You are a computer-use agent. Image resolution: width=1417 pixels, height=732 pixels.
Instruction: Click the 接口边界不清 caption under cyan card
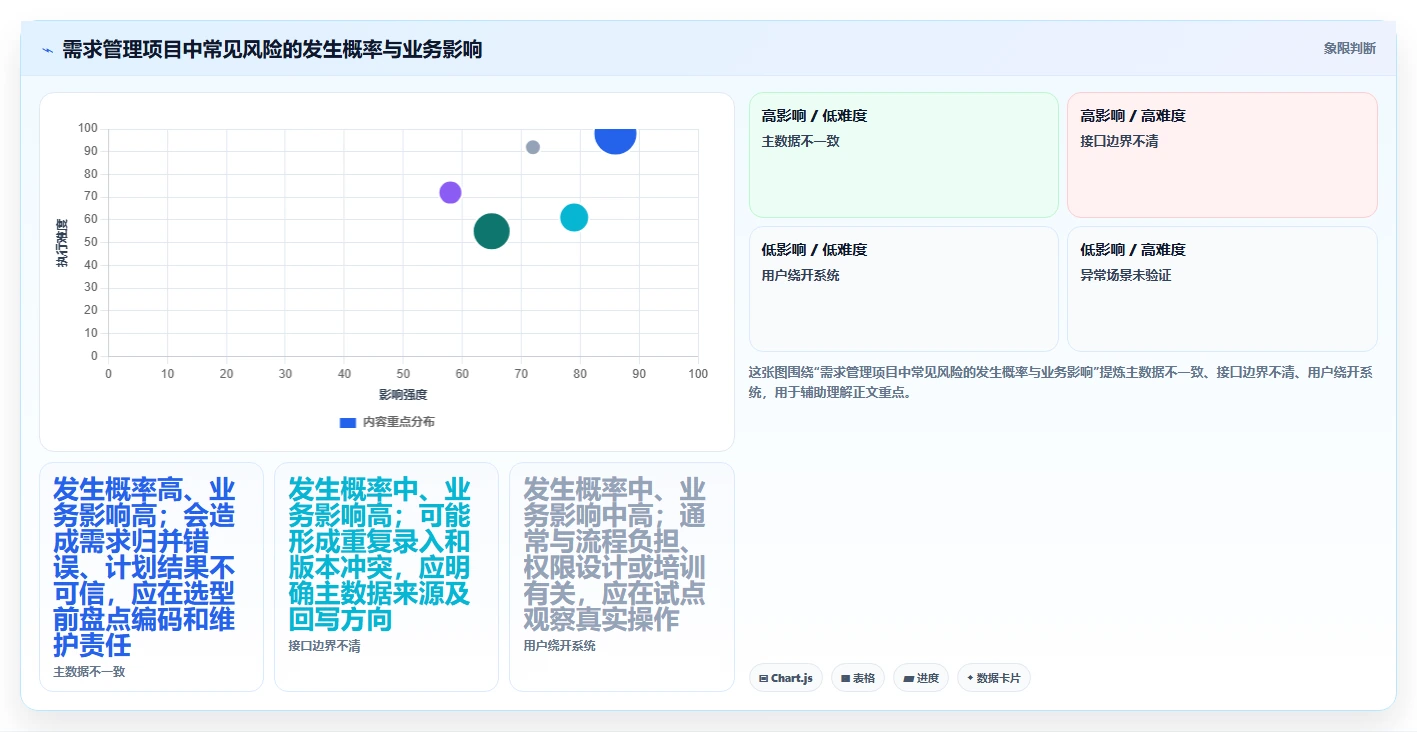coord(324,646)
